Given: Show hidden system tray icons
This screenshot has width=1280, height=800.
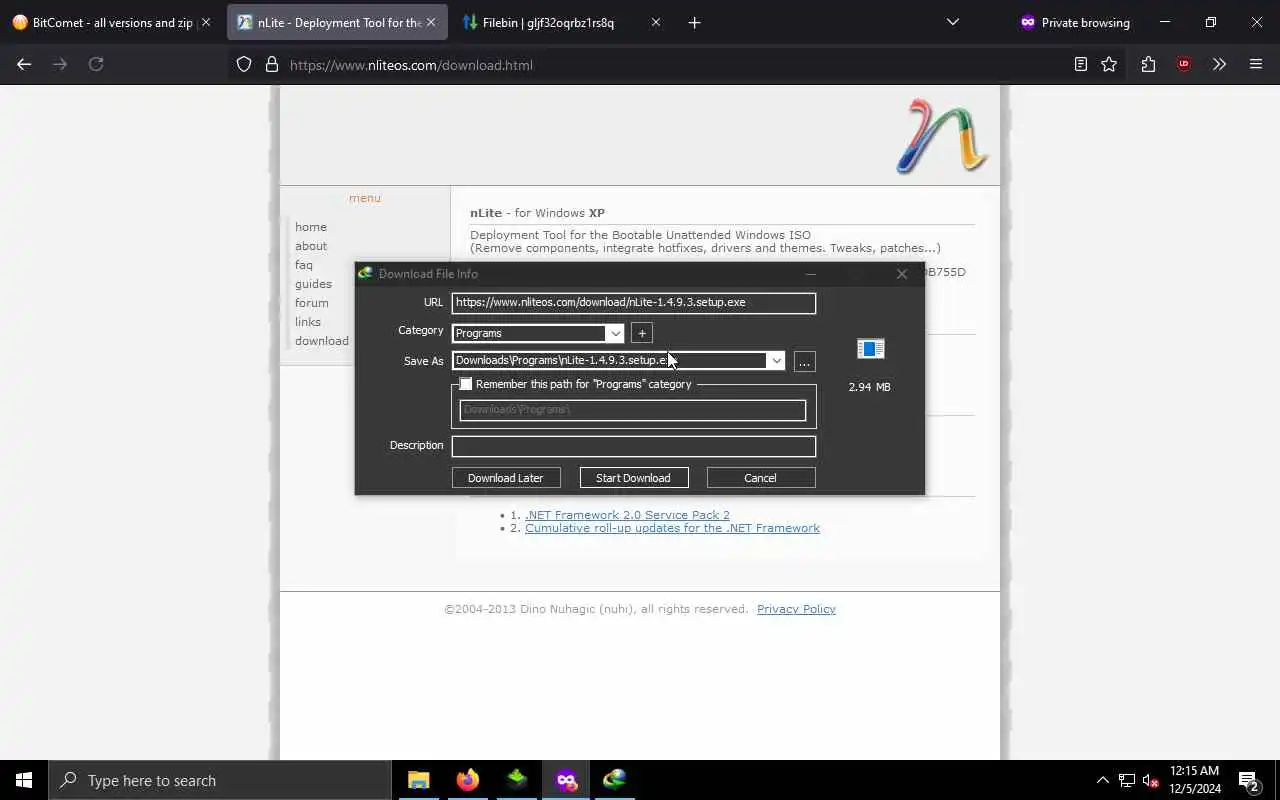Looking at the screenshot, I should (1102, 780).
